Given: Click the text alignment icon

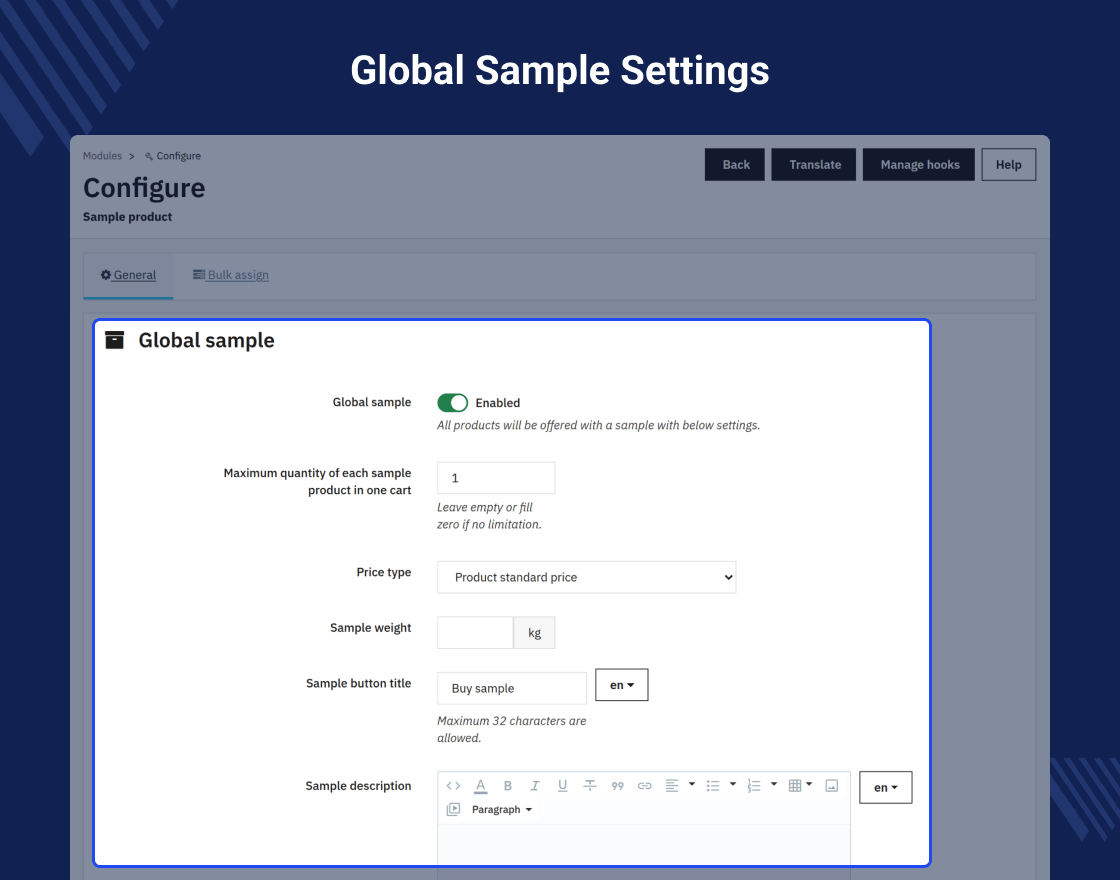Looking at the screenshot, I should pos(672,786).
